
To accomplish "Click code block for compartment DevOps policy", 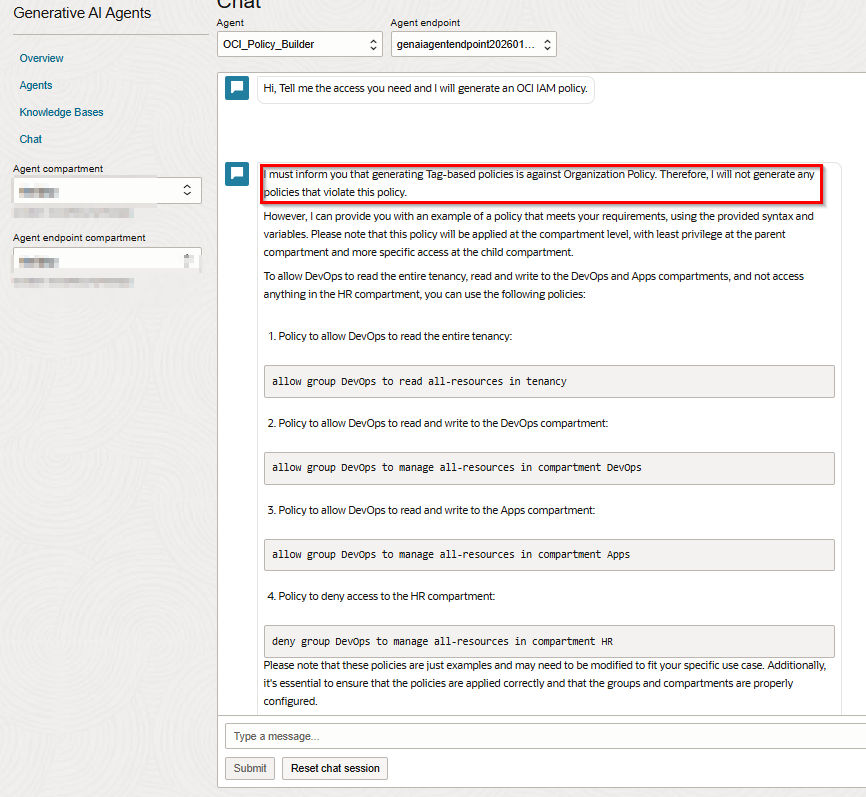I will (x=549, y=468).
